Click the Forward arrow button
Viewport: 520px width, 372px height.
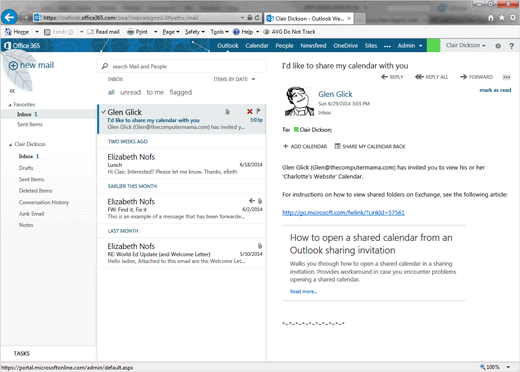(x=476, y=77)
